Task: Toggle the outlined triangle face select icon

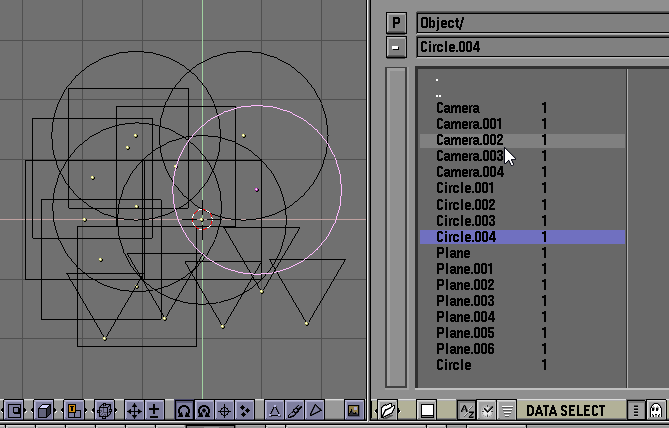Action: tap(315, 411)
